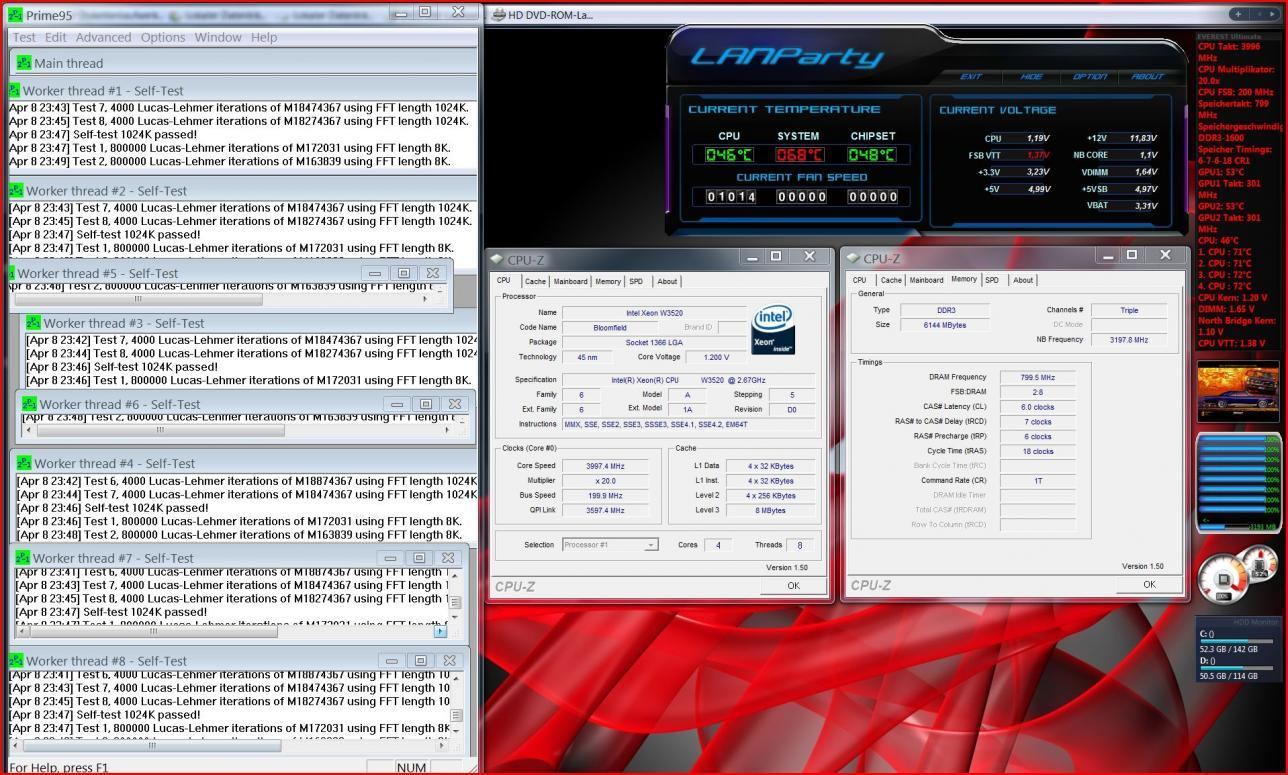Click right arrow of Worker thread #7 scrollbar
Image resolution: width=1288 pixels, height=775 pixels.
coord(440,631)
